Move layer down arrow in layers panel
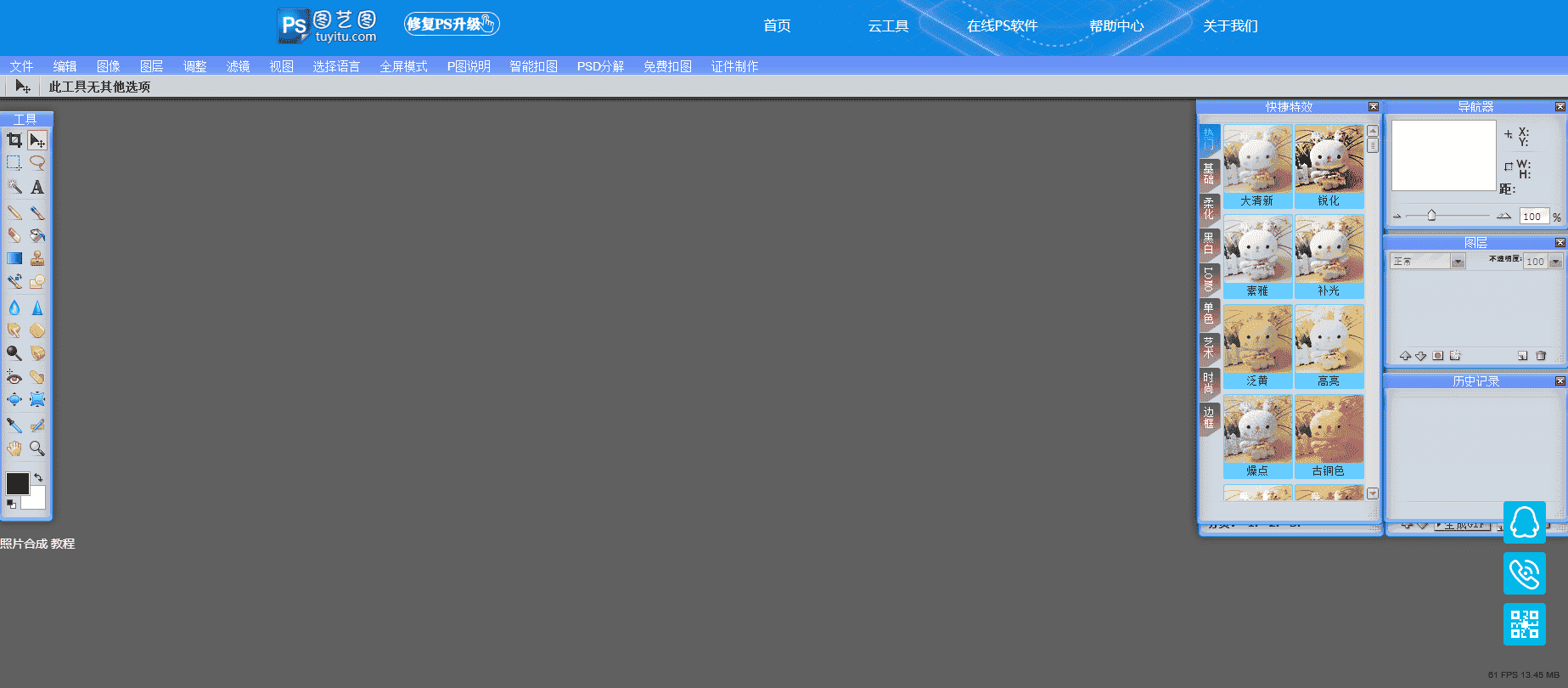1568x688 pixels. tap(1420, 356)
